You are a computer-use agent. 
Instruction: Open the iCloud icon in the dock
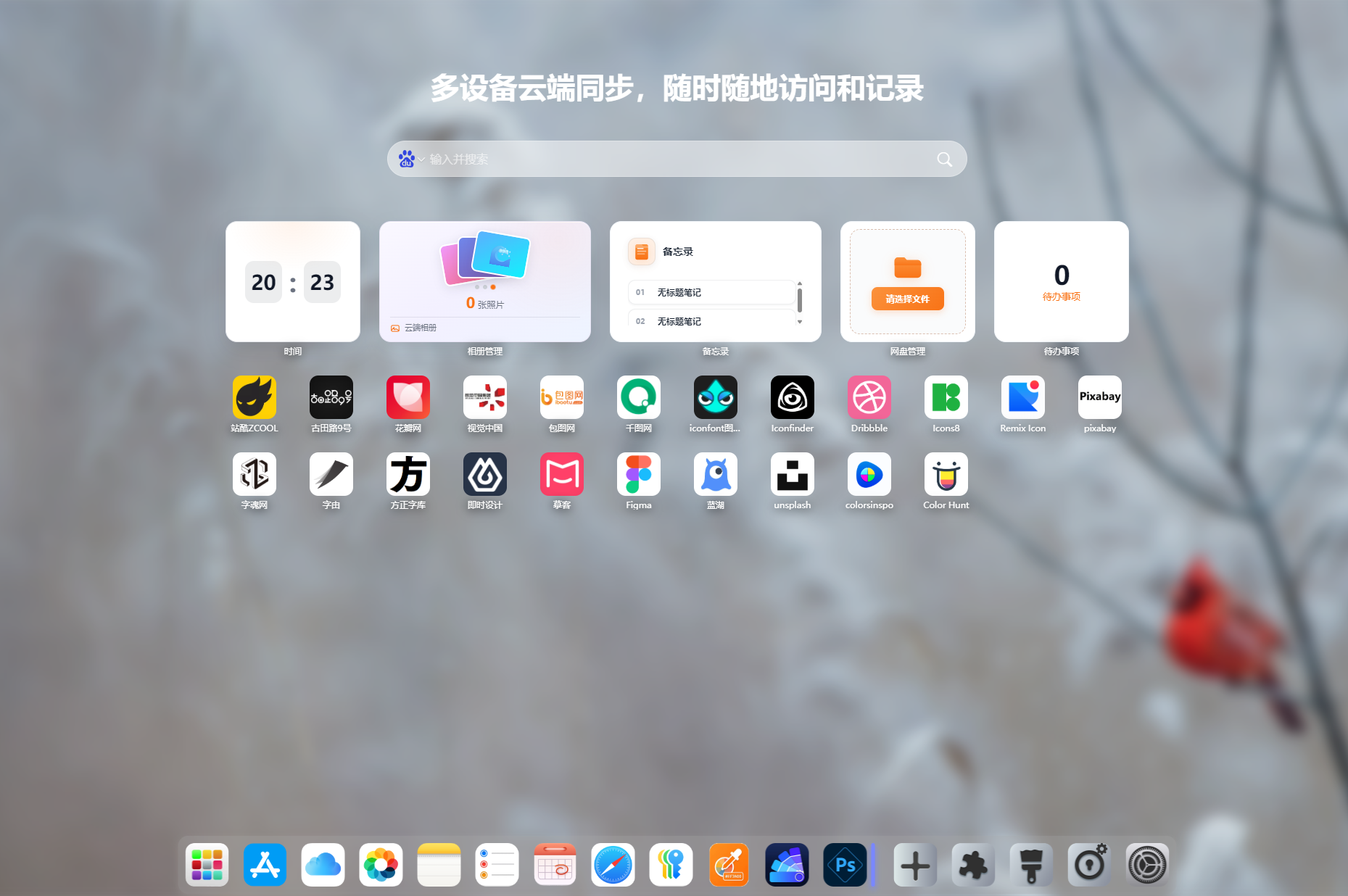(x=323, y=865)
